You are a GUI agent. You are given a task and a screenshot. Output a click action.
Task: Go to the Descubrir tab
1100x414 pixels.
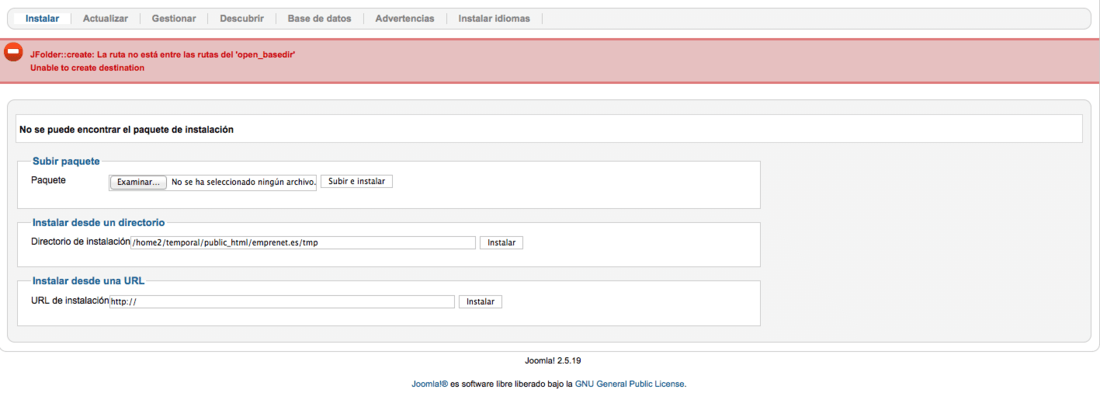pyautogui.click(x=242, y=19)
